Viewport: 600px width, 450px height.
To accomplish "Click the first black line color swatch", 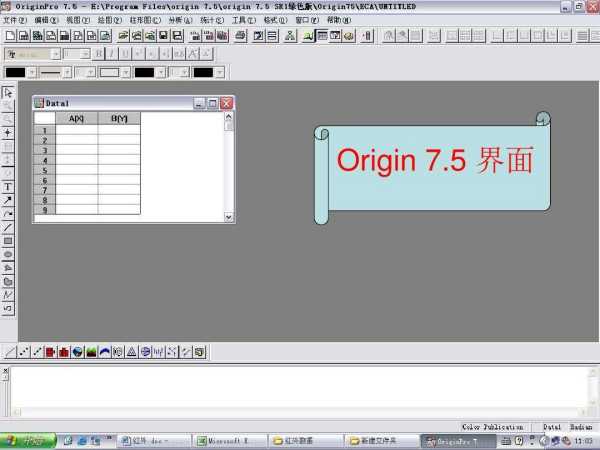I will (16, 72).
